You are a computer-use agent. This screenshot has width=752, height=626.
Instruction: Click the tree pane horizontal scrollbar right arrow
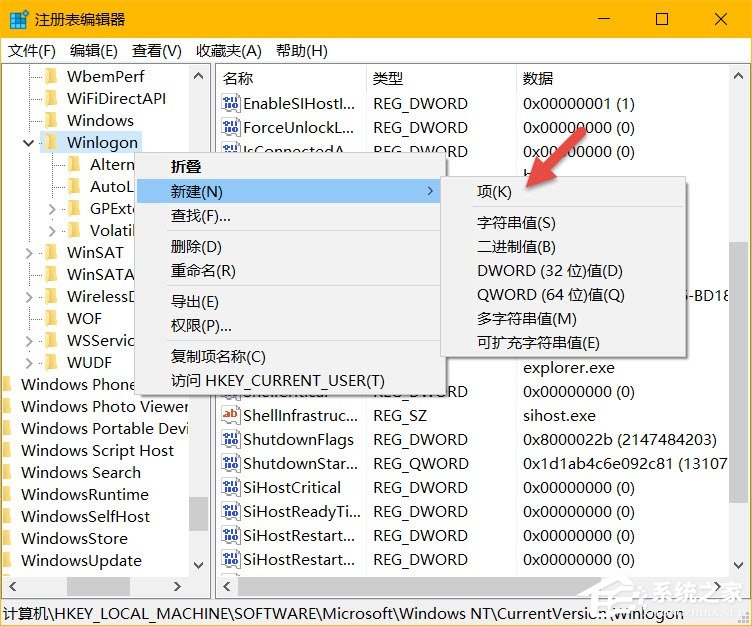178,587
